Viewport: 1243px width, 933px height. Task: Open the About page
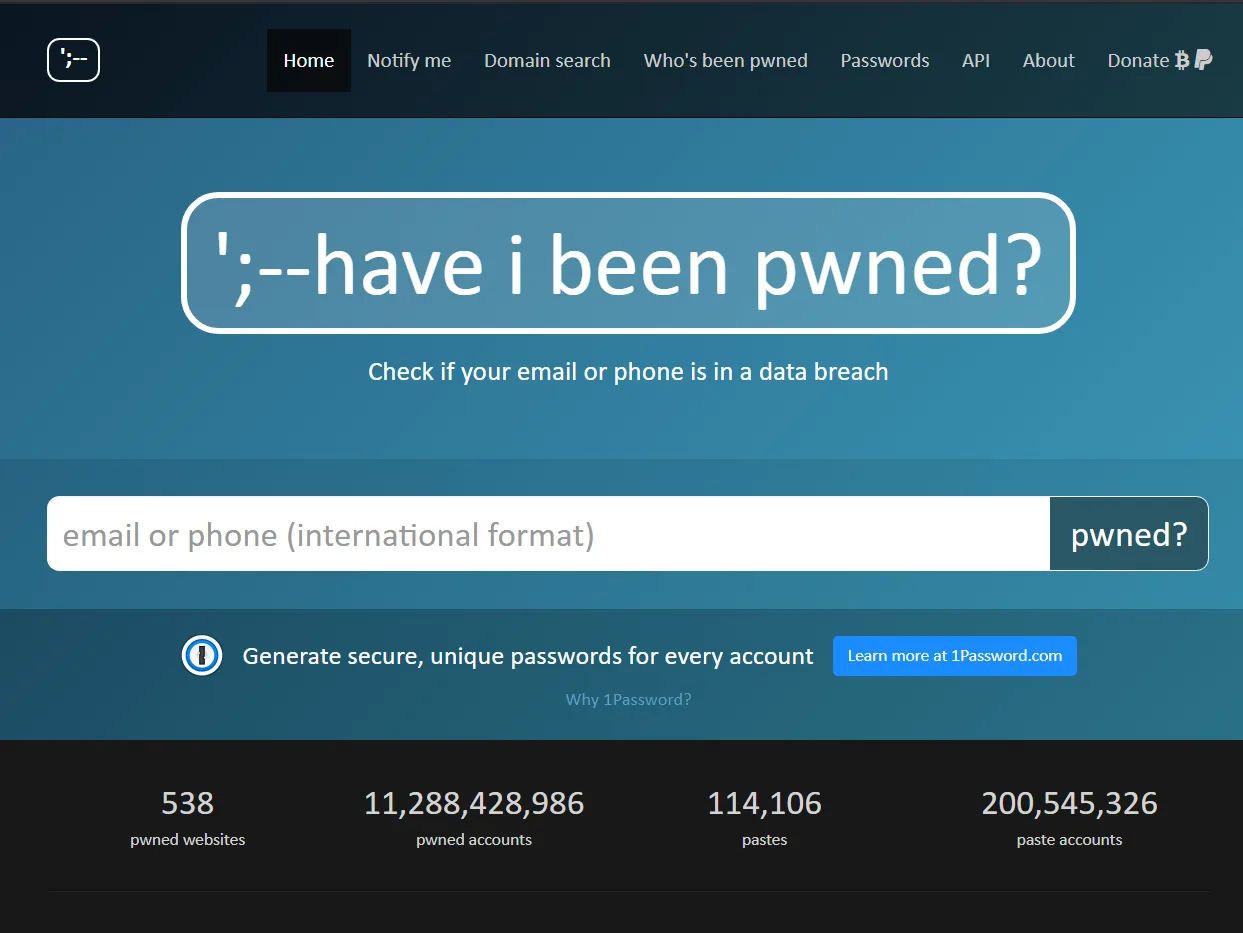[1049, 60]
